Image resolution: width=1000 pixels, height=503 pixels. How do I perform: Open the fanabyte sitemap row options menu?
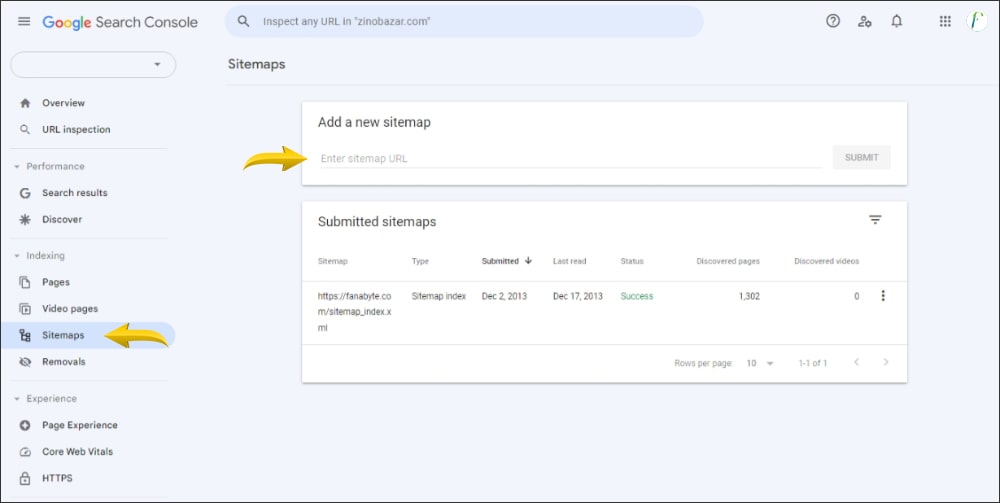coord(883,296)
